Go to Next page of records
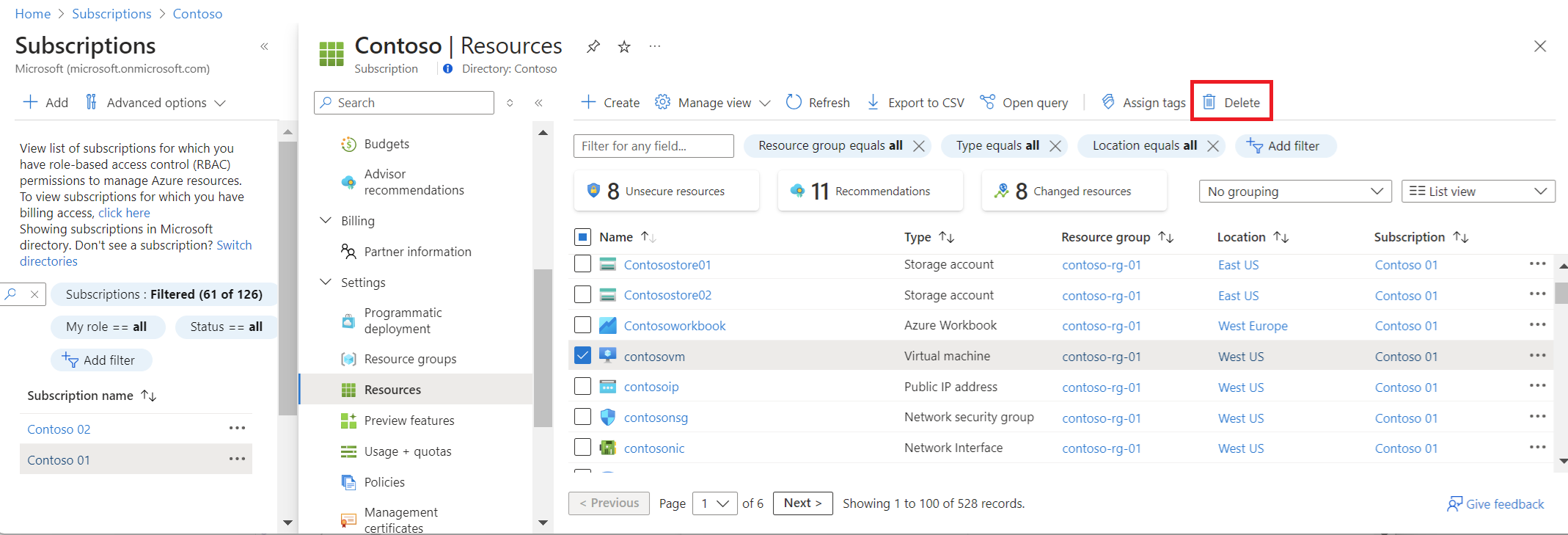1568x535 pixels. [x=802, y=503]
